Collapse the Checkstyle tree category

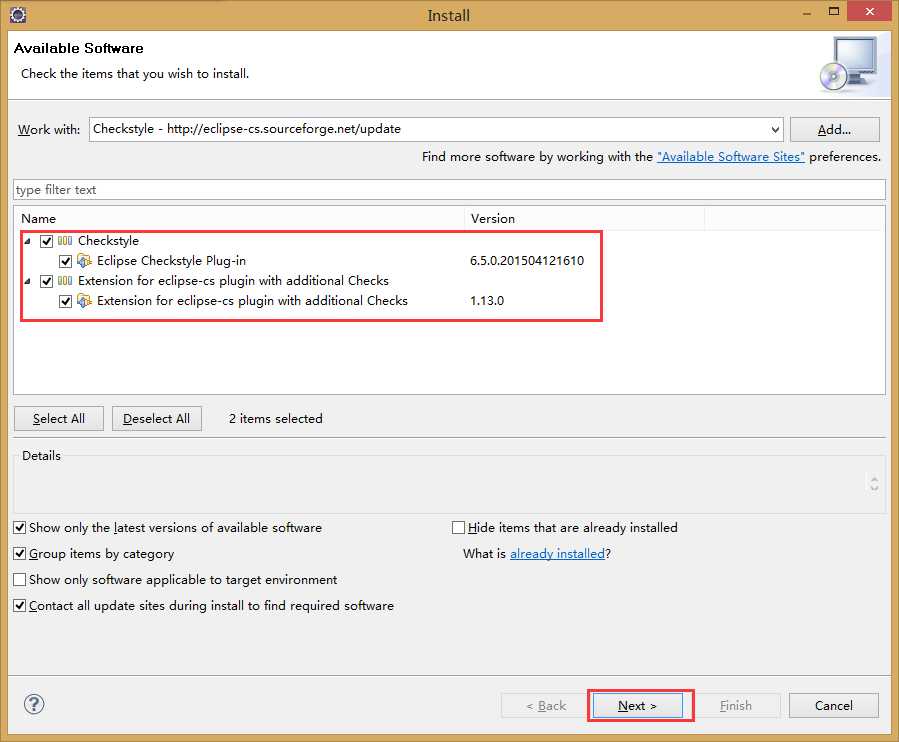tap(27, 241)
